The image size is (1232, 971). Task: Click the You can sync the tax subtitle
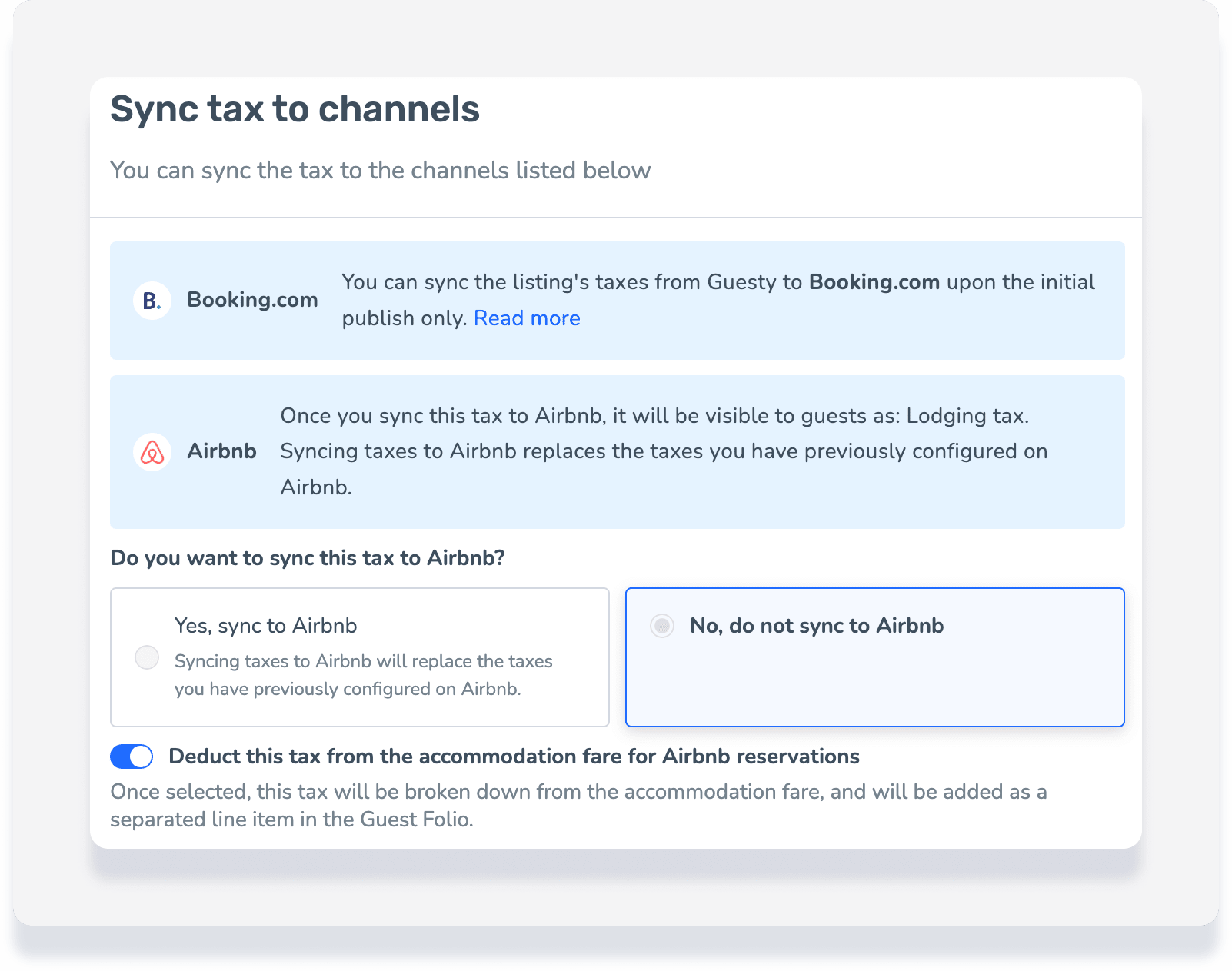[381, 171]
